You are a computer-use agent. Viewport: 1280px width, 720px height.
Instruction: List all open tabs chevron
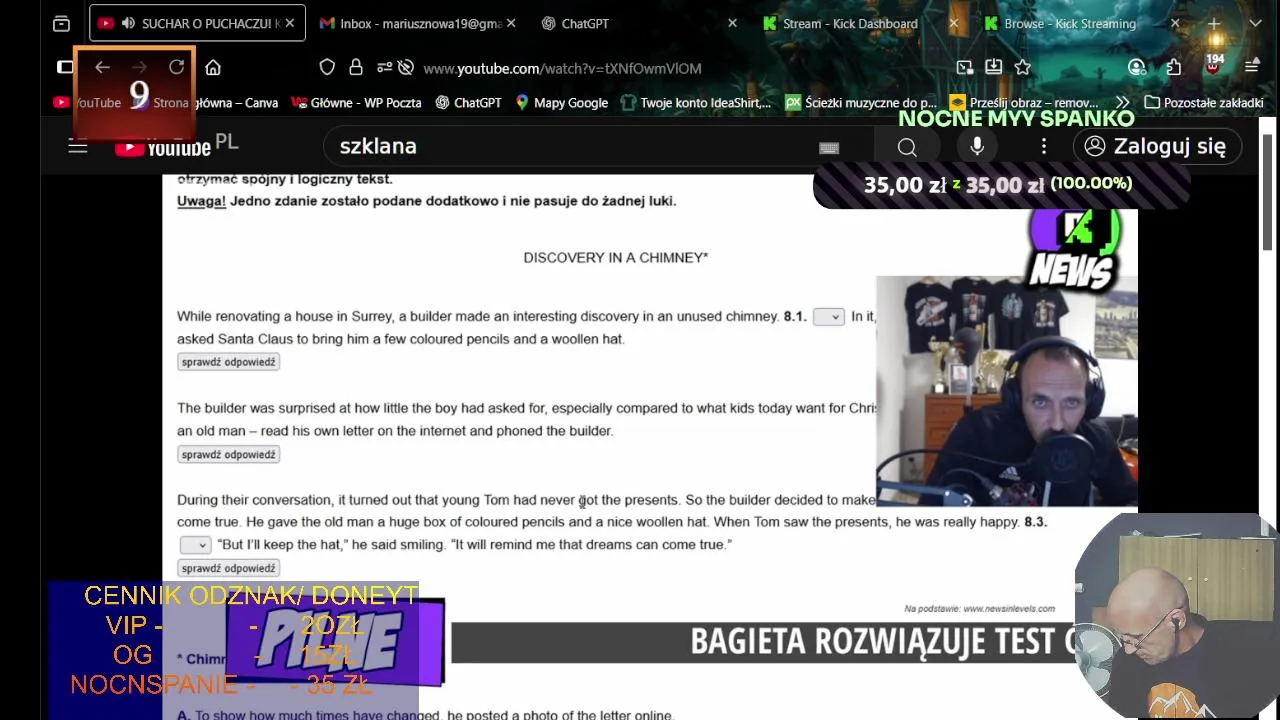pos(1255,23)
